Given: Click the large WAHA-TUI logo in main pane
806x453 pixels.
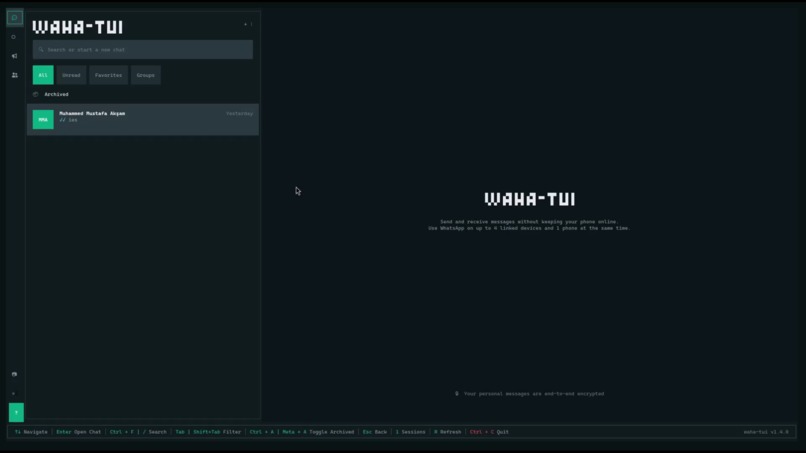Looking at the screenshot, I should [x=529, y=199].
